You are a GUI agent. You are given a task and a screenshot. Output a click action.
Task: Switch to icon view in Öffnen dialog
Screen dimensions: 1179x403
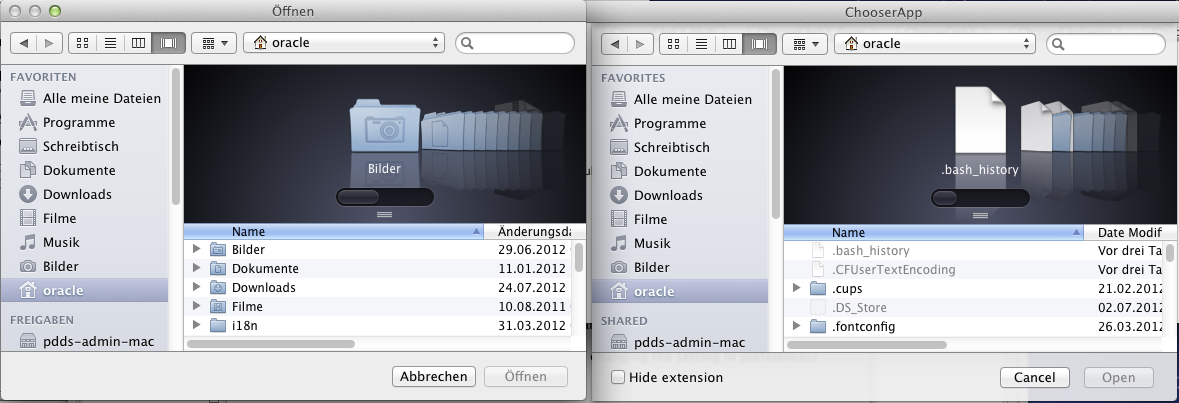tap(82, 43)
